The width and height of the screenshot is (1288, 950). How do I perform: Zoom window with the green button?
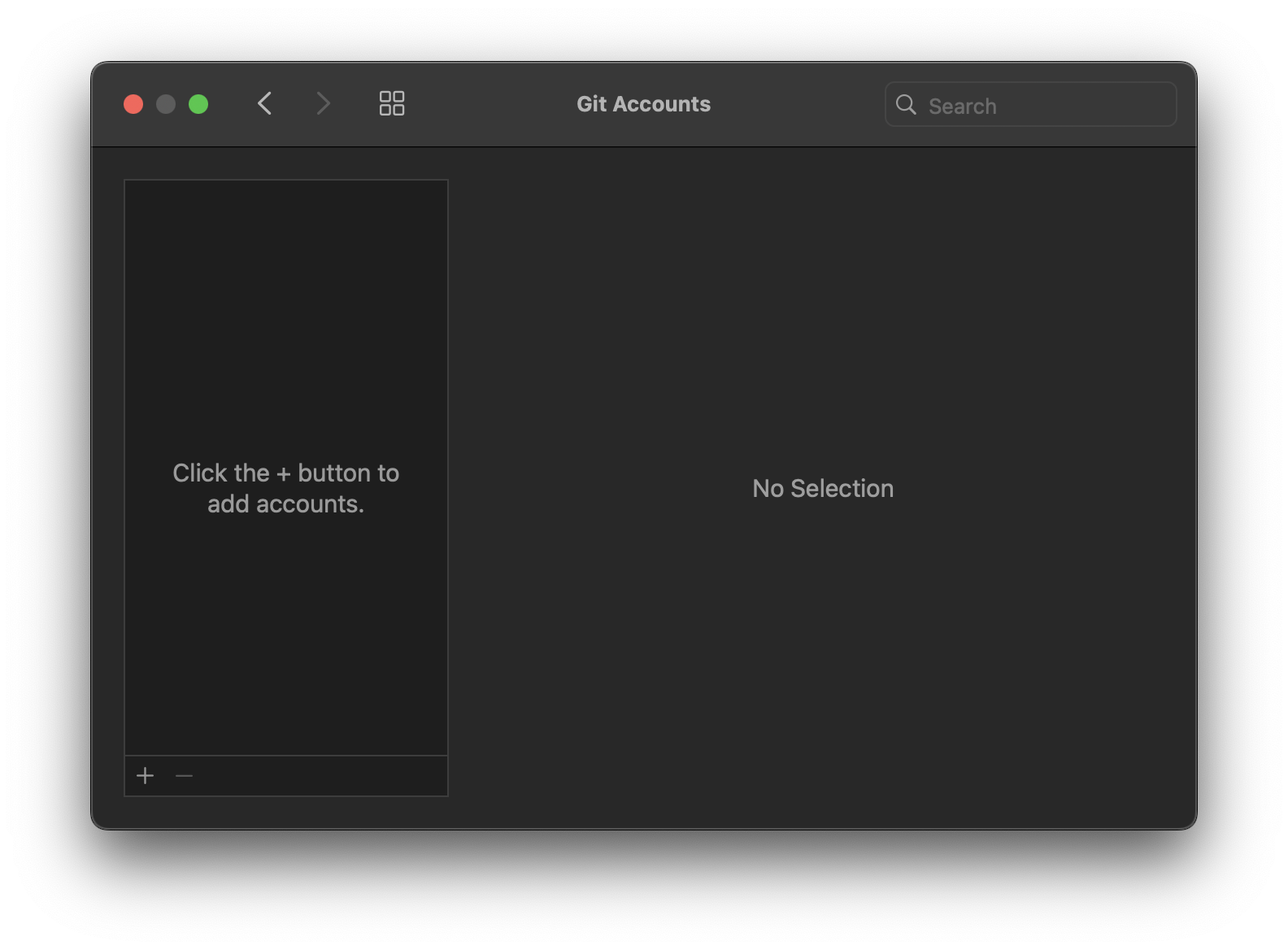(x=198, y=104)
